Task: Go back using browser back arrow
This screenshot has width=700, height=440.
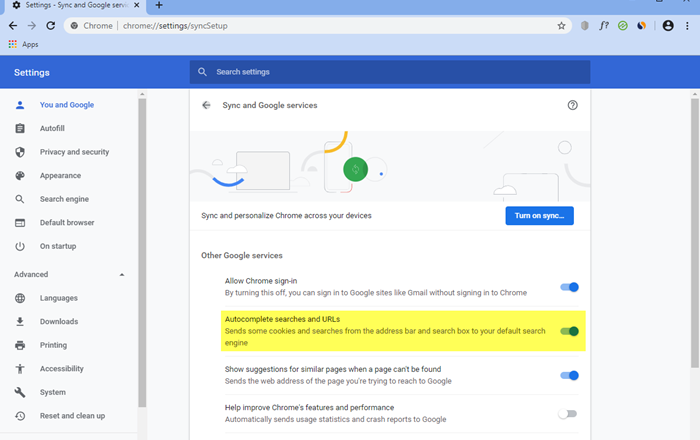Action: point(13,26)
